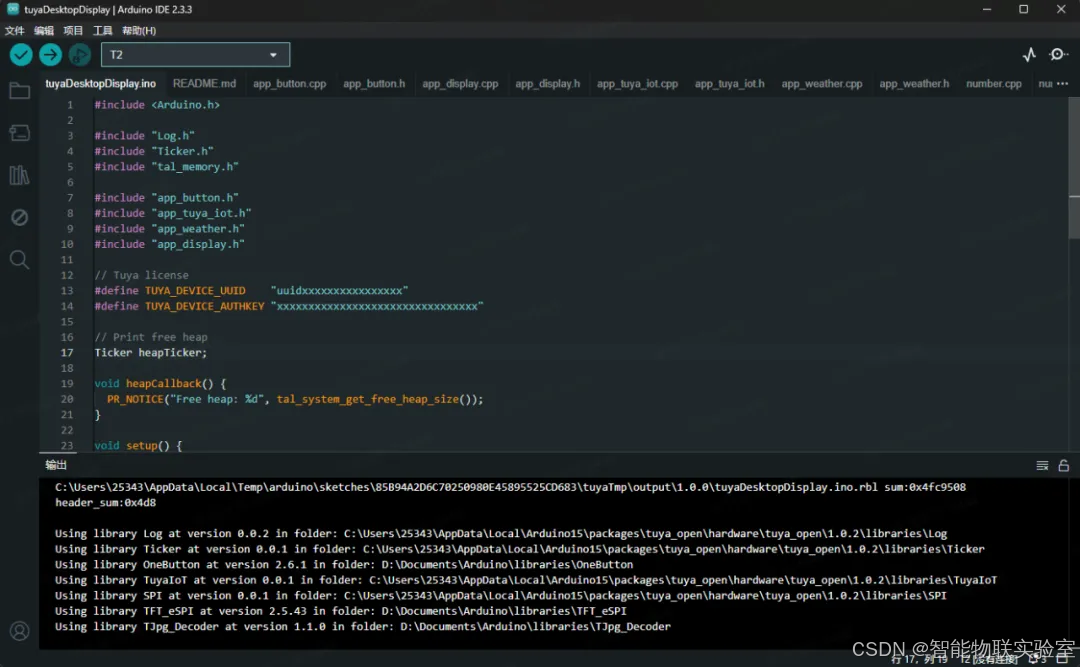Click the editor vertical scrollbar thumb
This screenshot has height=667, width=1080.
coord(1074,167)
